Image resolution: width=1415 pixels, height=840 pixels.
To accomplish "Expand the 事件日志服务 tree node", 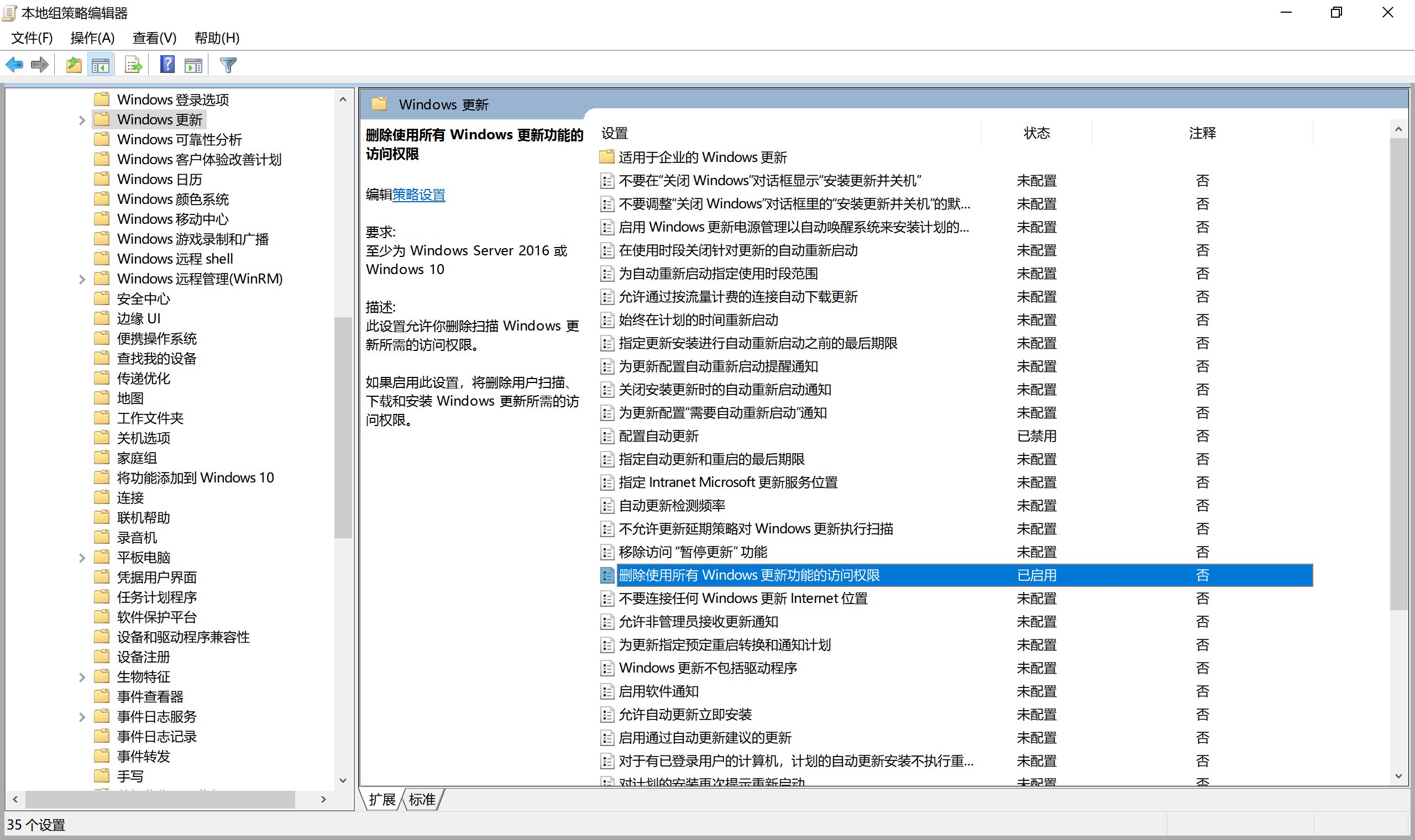I will coord(83,716).
